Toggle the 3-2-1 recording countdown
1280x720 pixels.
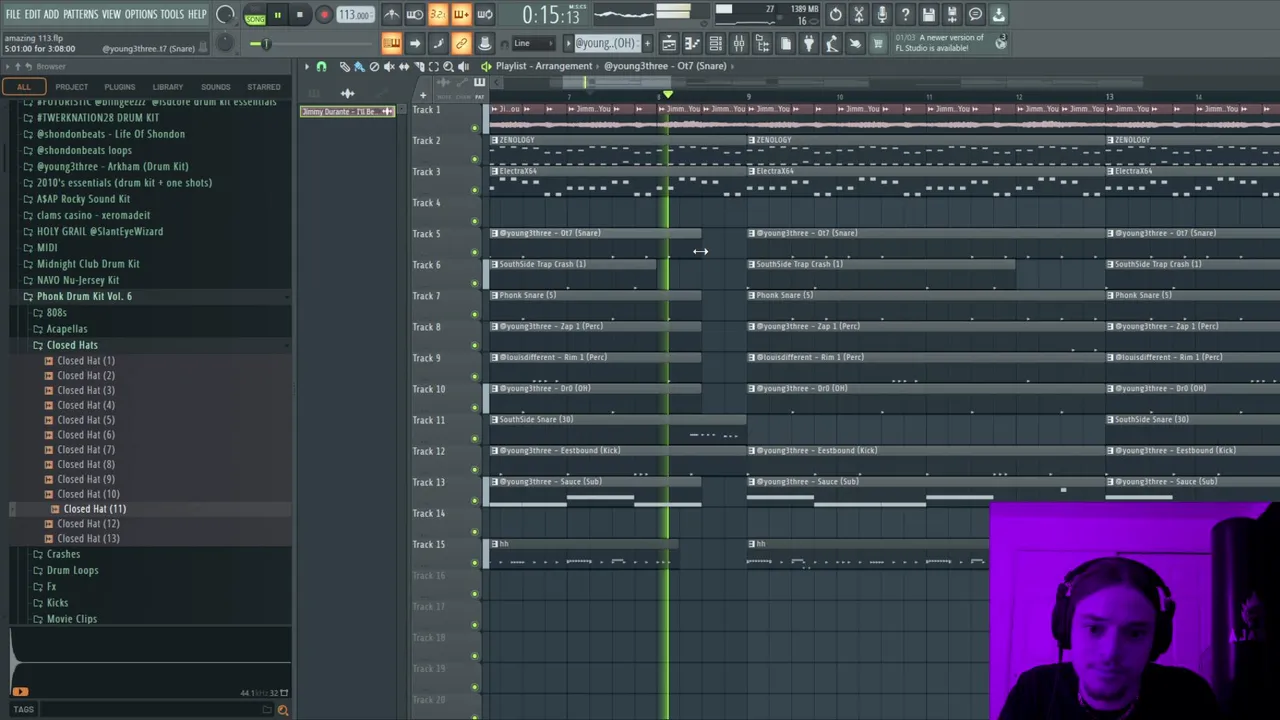click(x=437, y=15)
